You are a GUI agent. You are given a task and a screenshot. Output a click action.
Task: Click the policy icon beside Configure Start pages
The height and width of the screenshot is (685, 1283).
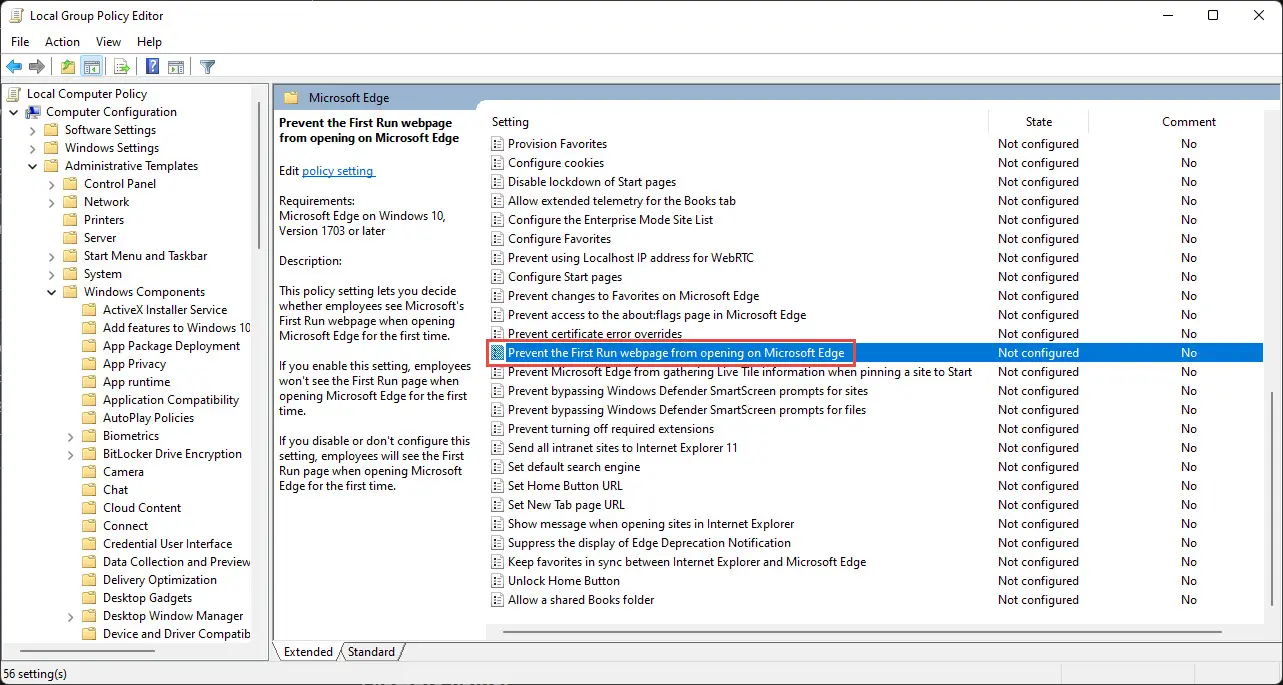(x=497, y=277)
